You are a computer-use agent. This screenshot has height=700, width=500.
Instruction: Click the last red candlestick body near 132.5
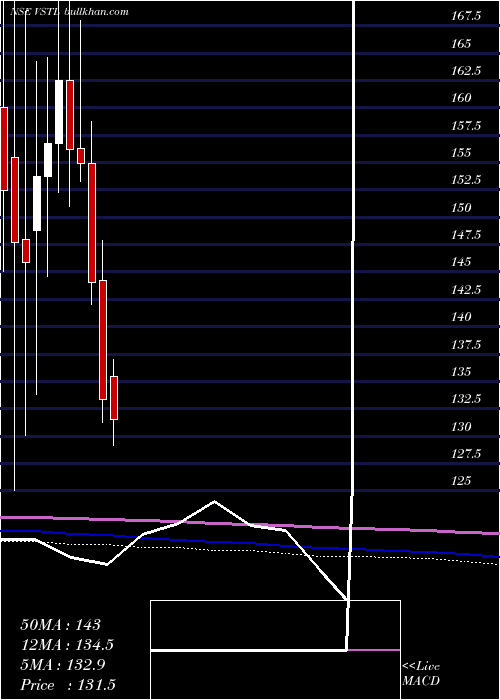(114, 398)
